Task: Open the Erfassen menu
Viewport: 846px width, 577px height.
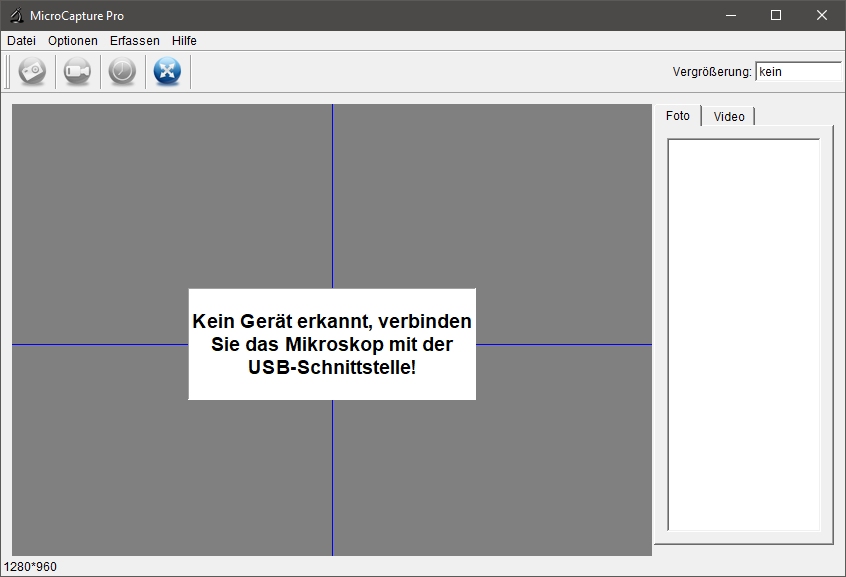Action: [x=135, y=41]
